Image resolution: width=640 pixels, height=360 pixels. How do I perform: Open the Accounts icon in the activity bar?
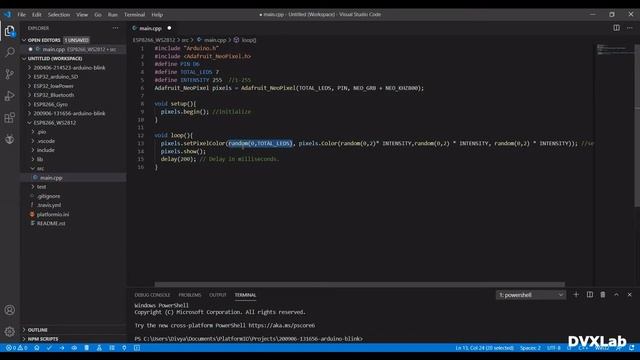[10, 310]
